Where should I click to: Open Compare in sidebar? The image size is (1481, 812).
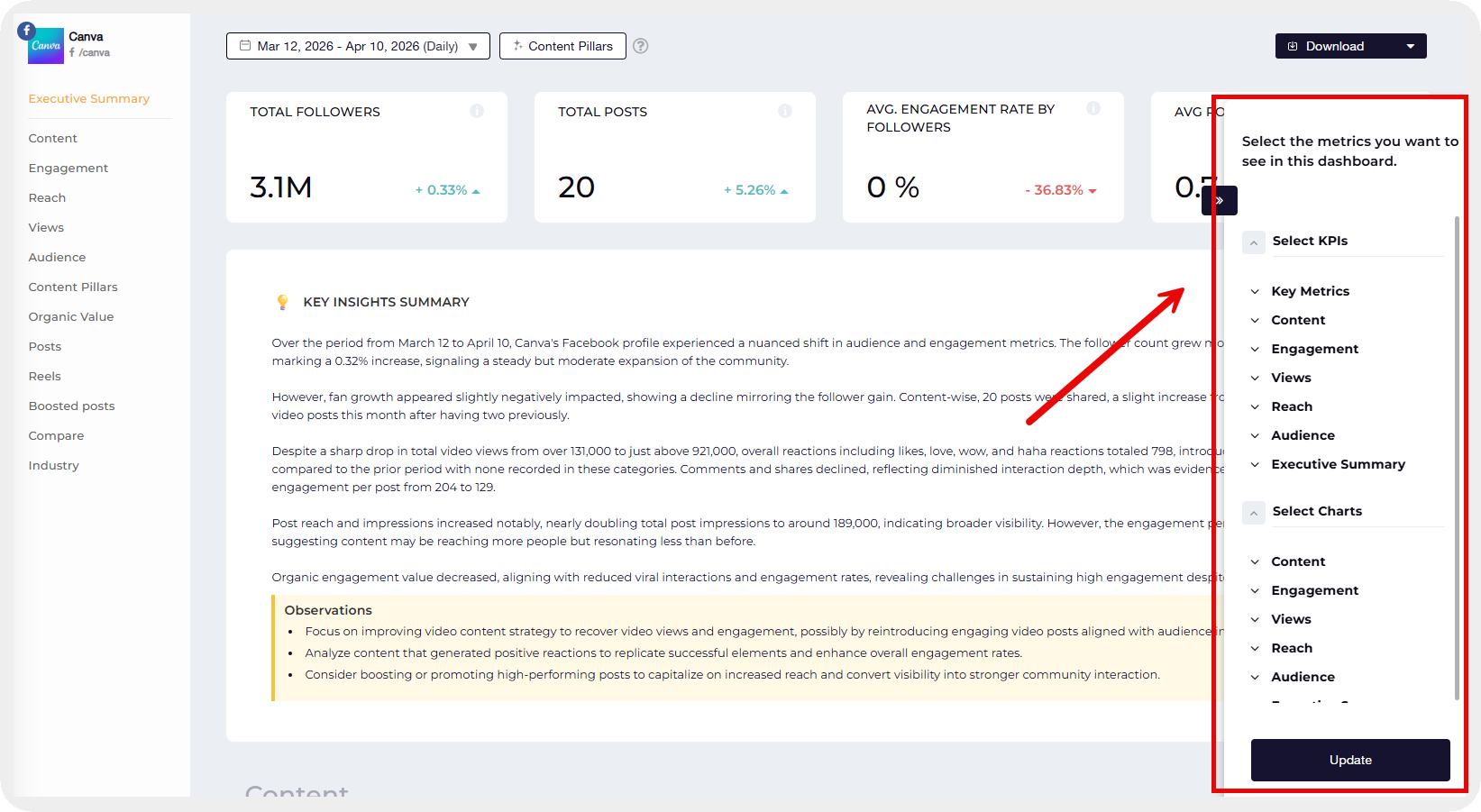click(56, 435)
